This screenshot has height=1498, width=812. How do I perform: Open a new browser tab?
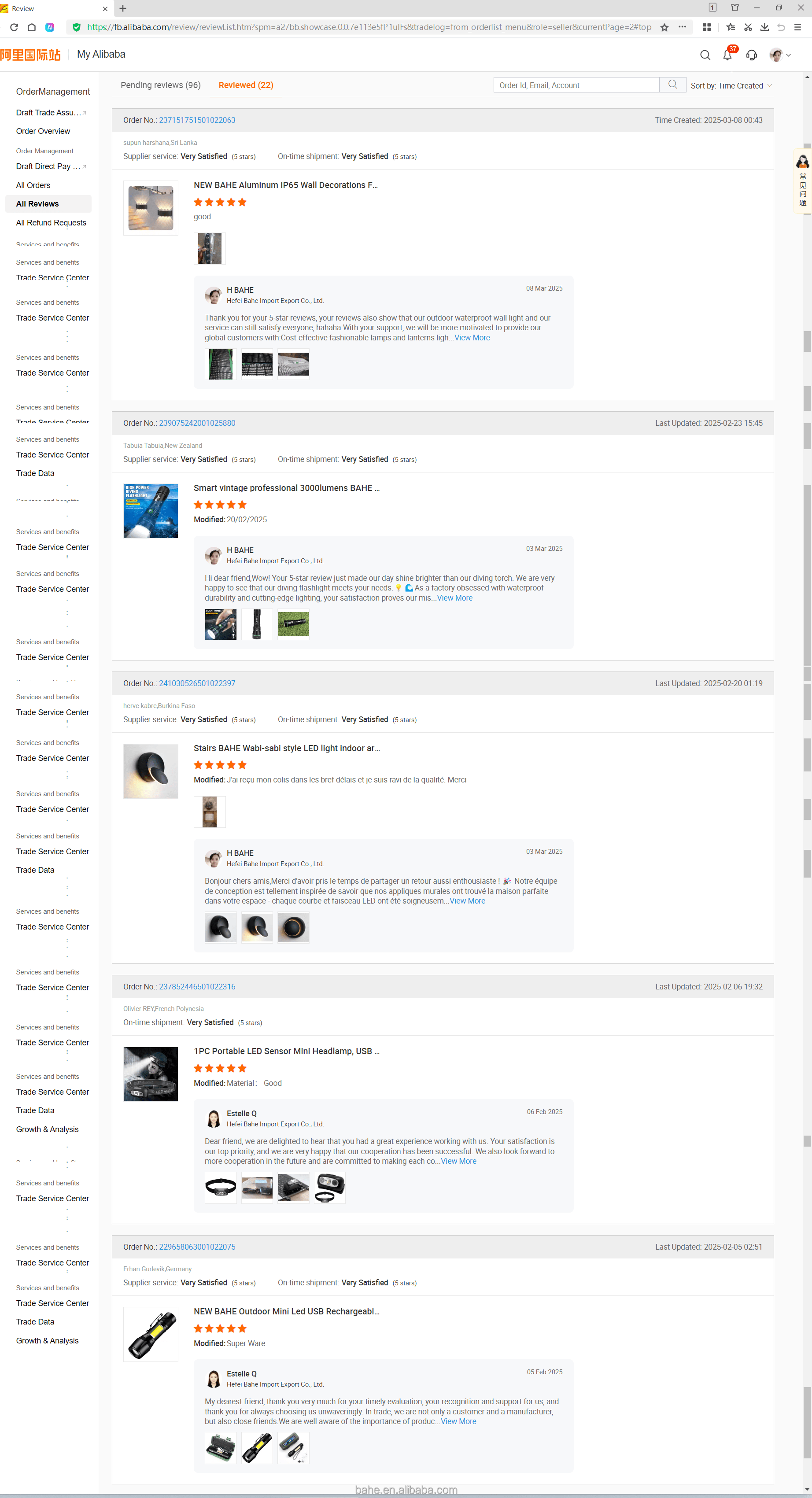(x=123, y=9)
